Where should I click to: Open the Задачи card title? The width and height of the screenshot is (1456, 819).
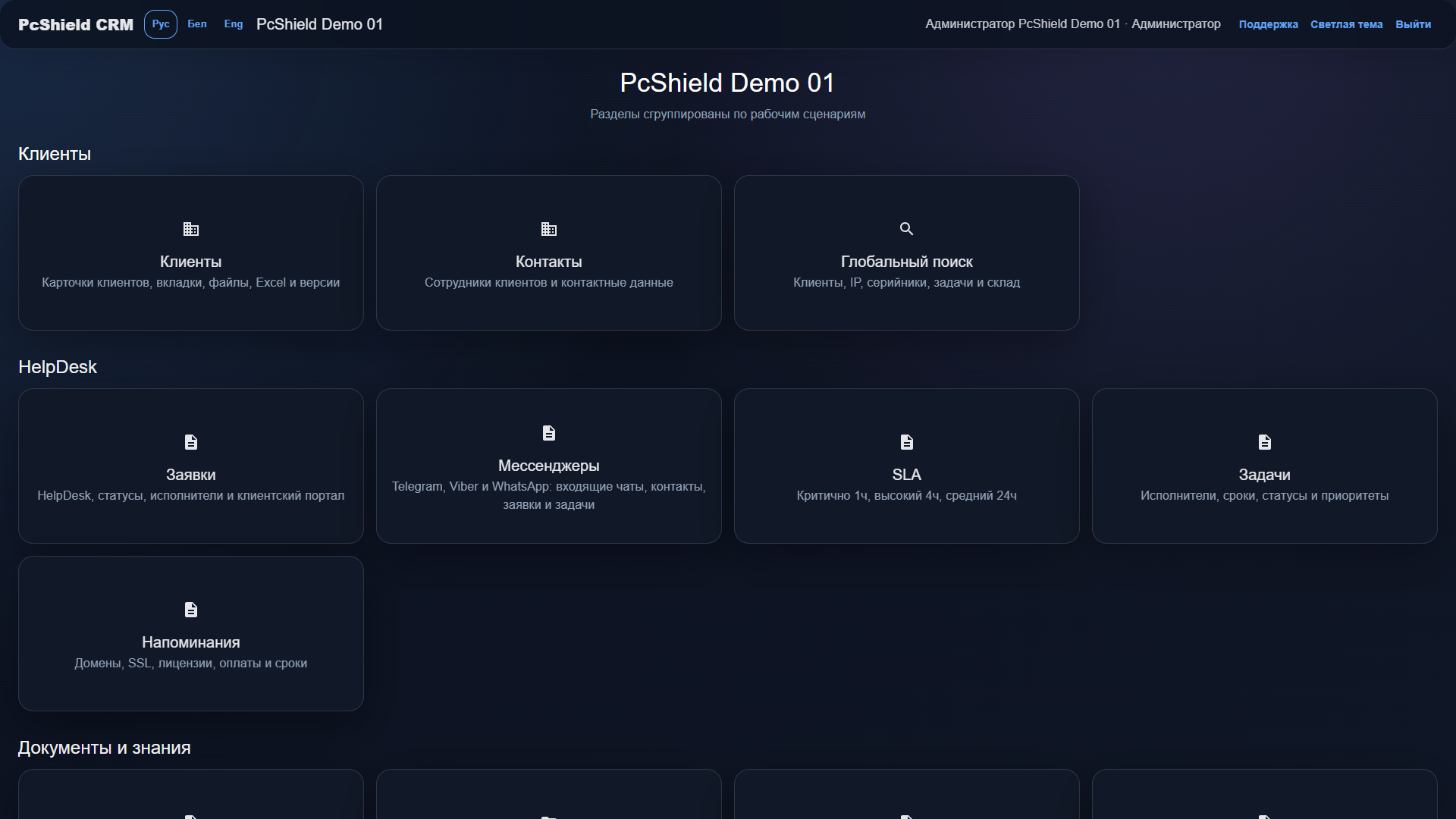click(x=1265, y=475)
